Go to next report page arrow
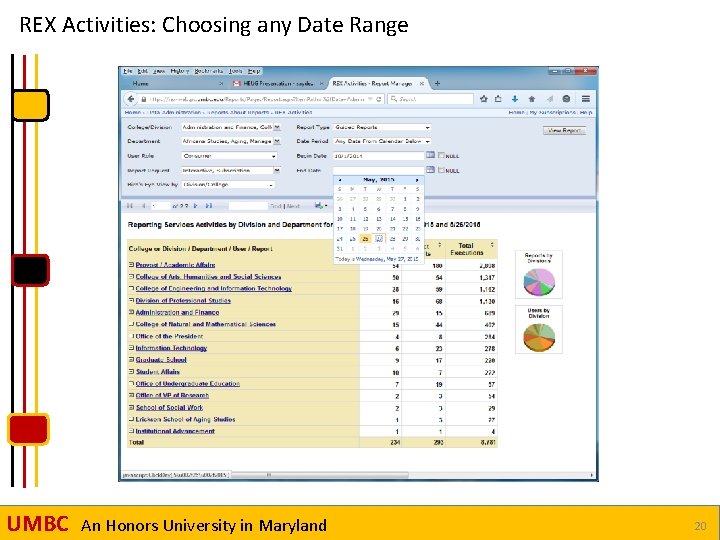The height and width of the screenshot is (540, 720). tap(196, 206)
